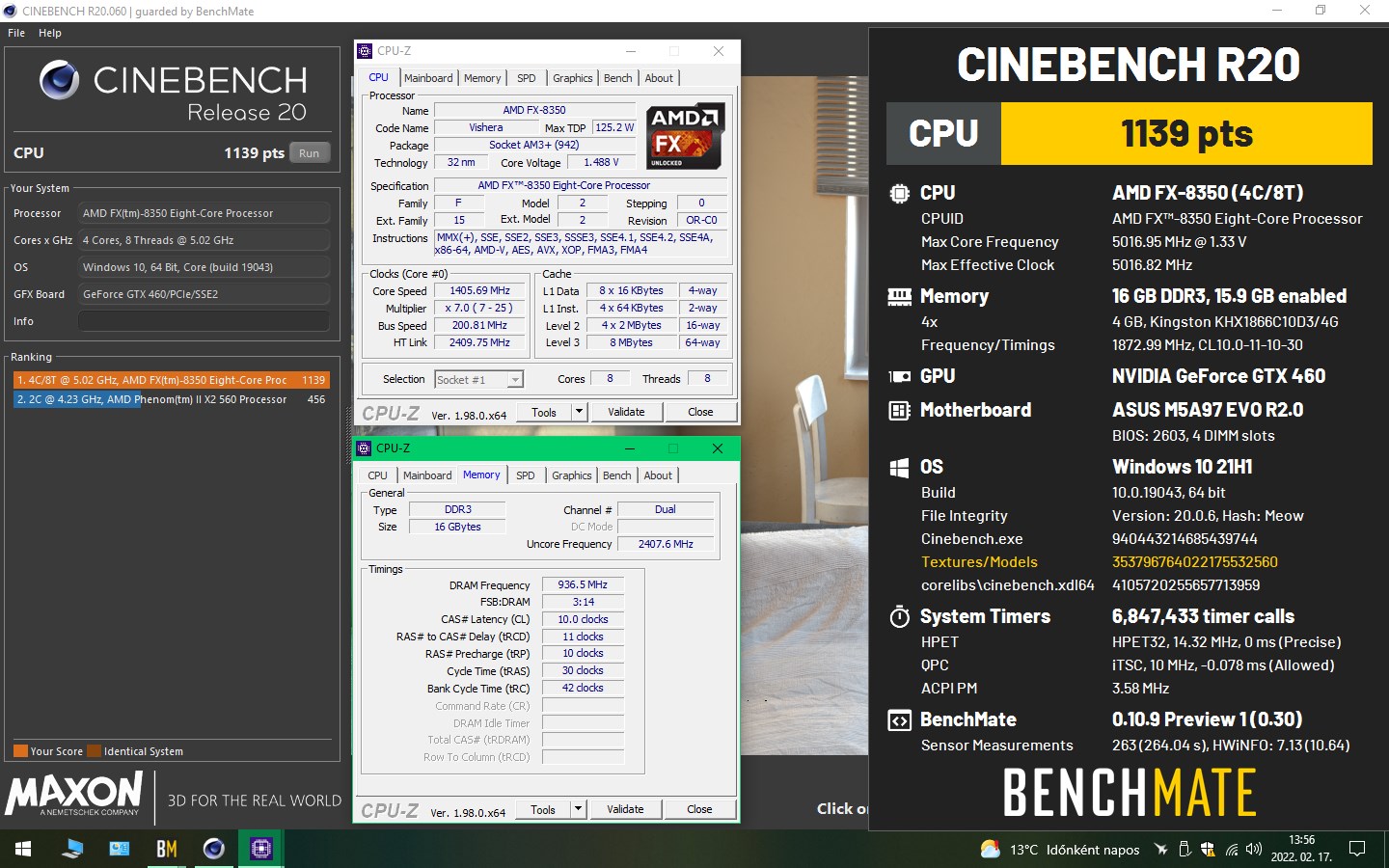Open Tools dropdown arrow in upper CPU-Z window
The width and height of the screenshot is (1389, 868).
point(580,412)
